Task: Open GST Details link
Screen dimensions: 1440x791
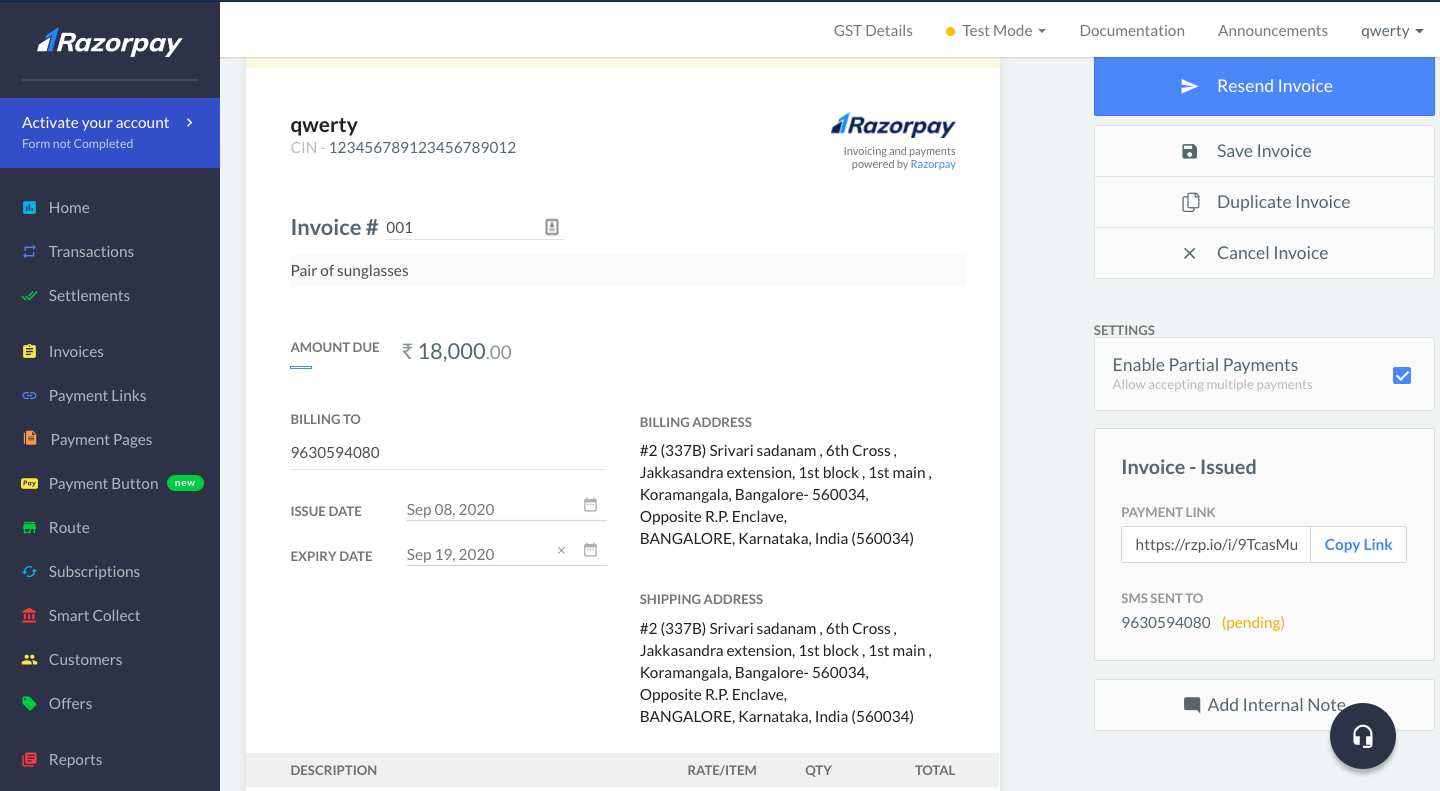Action: [873, 31]
